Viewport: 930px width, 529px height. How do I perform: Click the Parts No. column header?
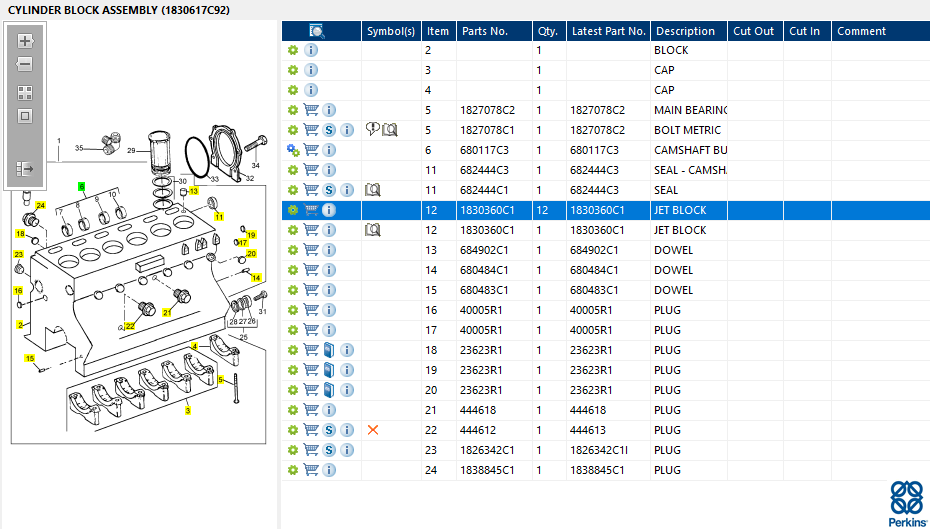(494, 31)
